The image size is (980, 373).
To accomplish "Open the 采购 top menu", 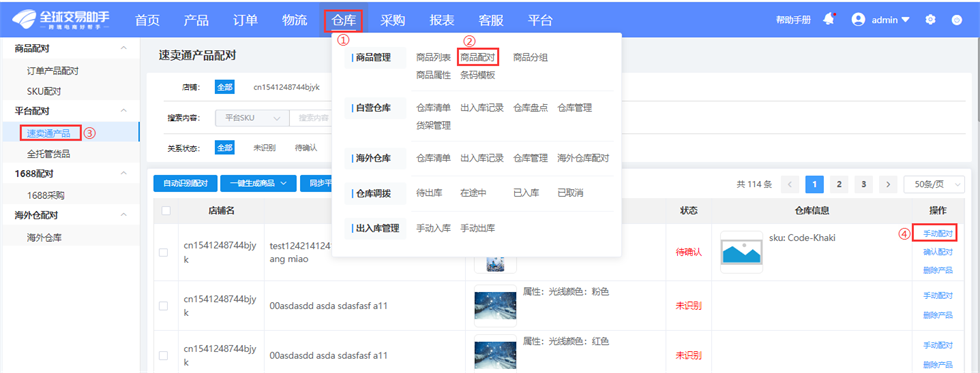I will click(393, 20).
